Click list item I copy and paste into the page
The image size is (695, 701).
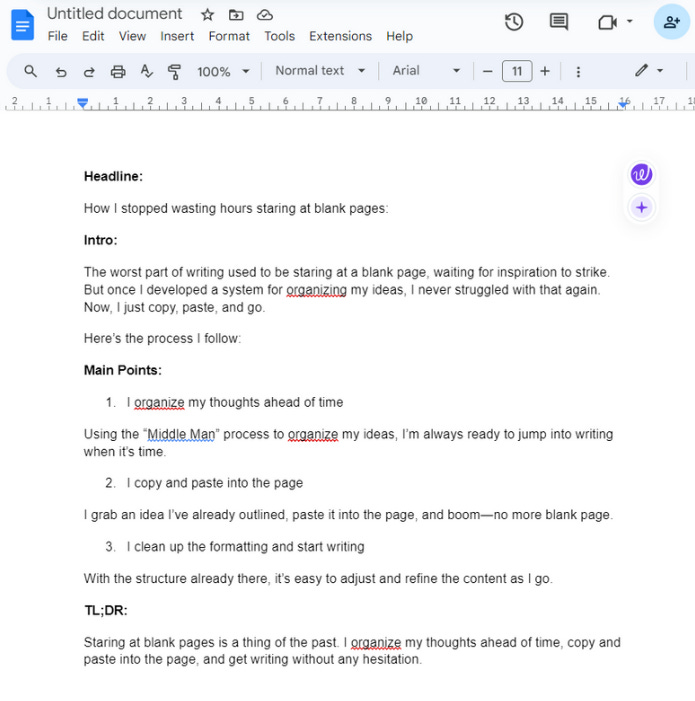215,483
